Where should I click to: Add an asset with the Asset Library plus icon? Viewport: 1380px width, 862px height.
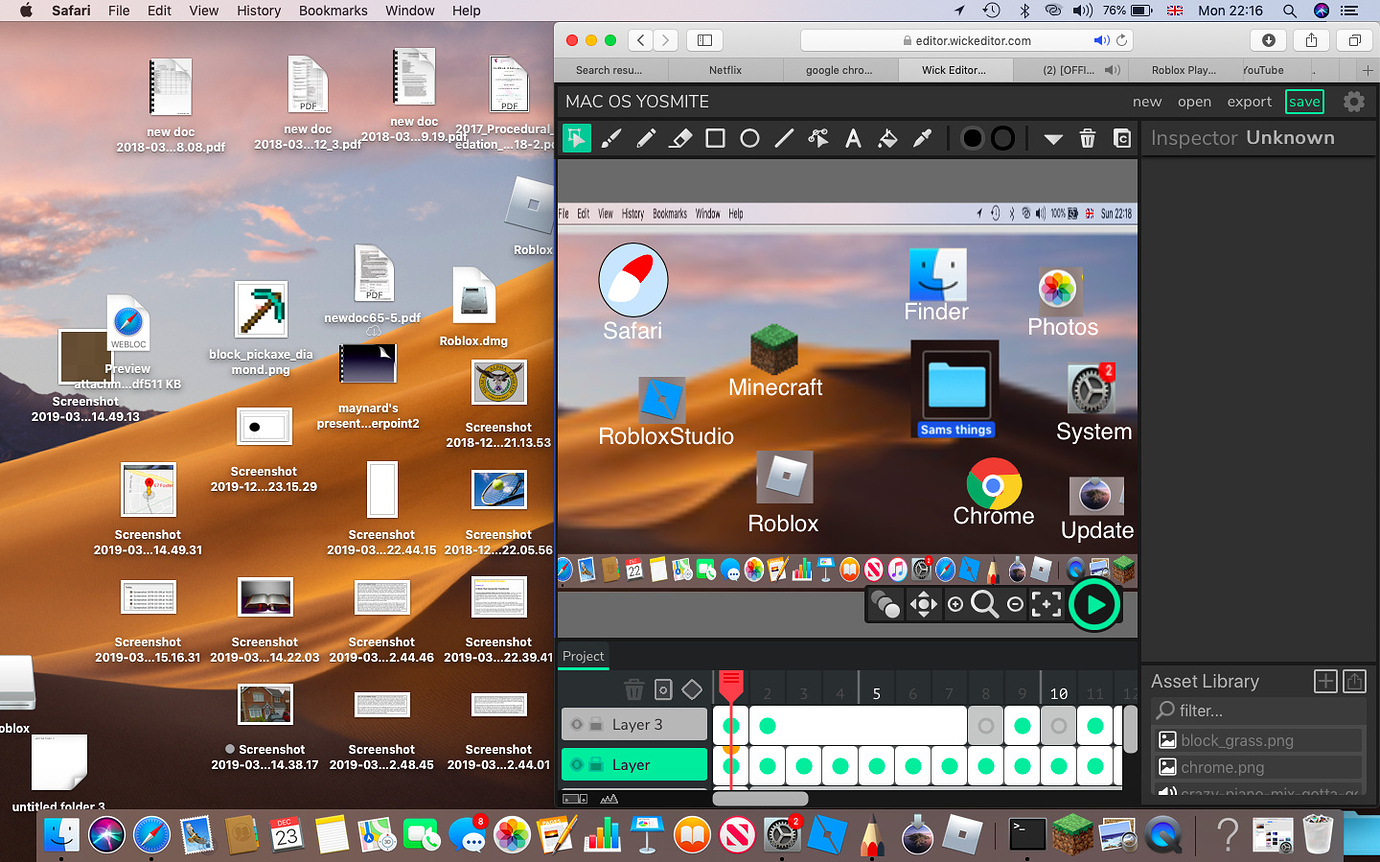[1325, 681]
